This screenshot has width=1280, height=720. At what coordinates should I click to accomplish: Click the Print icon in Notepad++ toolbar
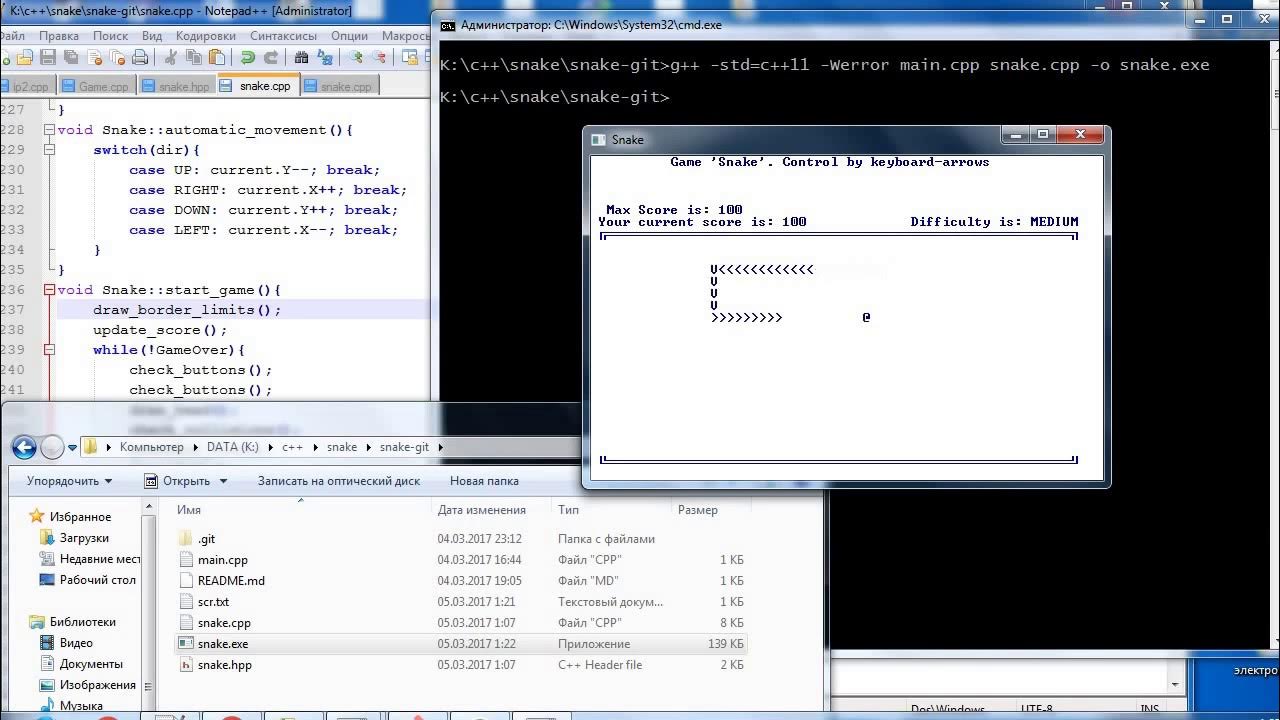click(x=140, y=57)
